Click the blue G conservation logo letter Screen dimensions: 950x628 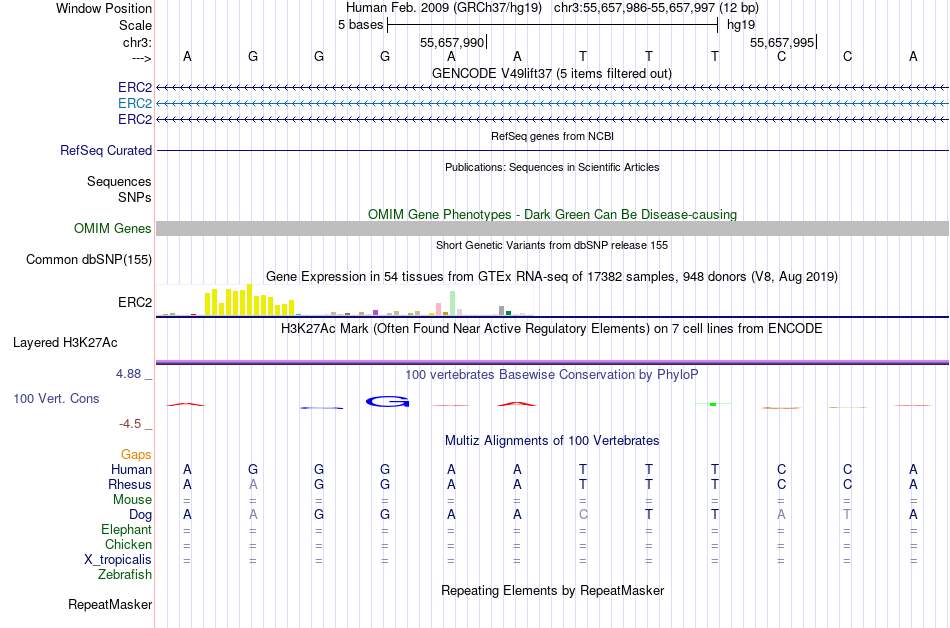tap(388, 402)
